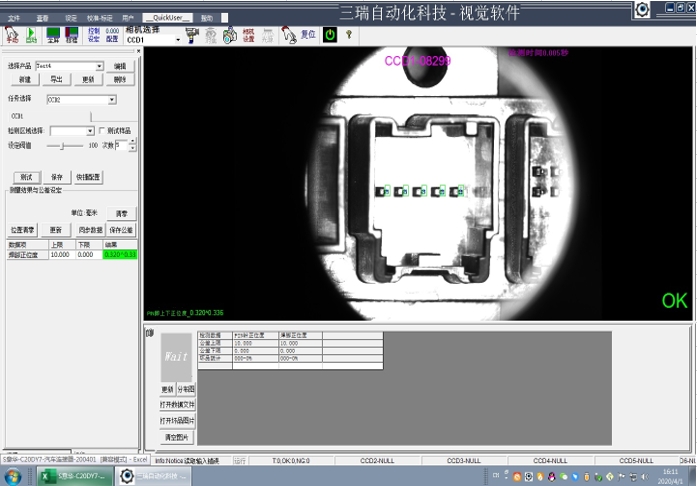Viewport: 697px width, 486px height.
Task: Click the 设定阈值 threshold slider
Action: click(x=63, y=146)
